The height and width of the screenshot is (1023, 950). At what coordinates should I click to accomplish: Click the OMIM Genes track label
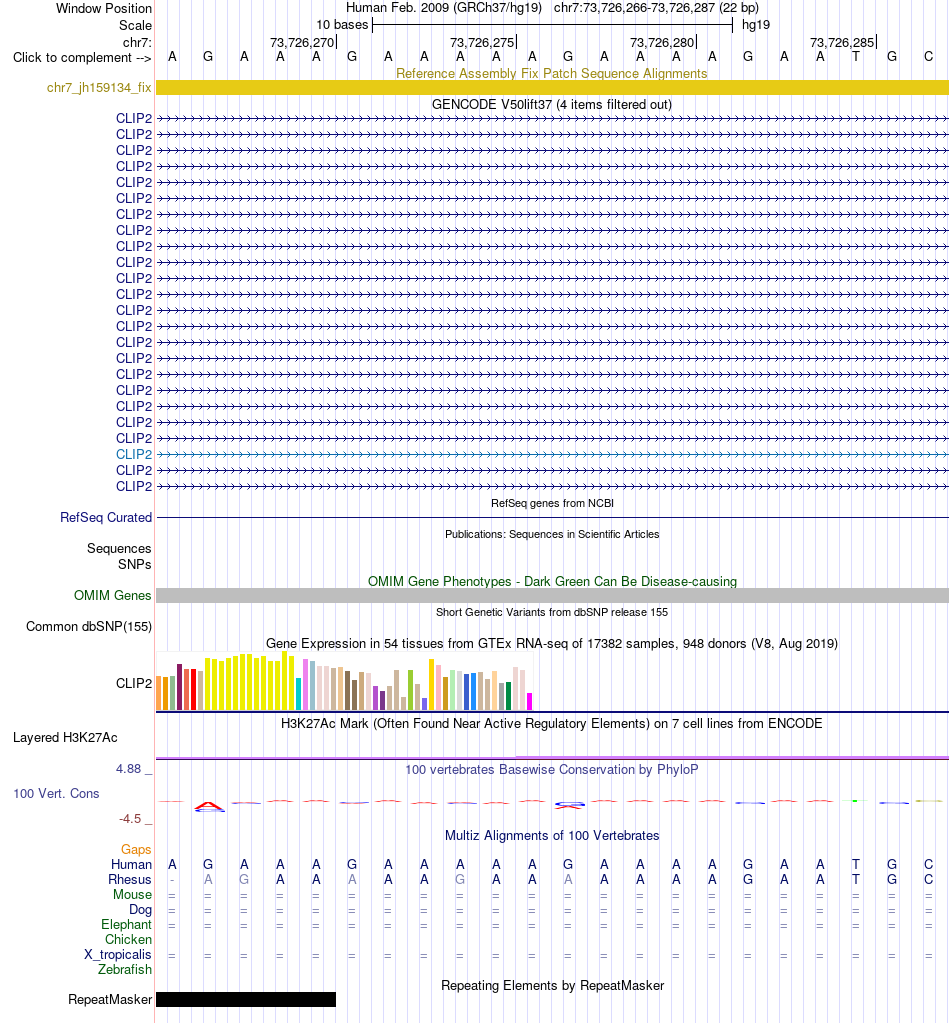(112, 595)
